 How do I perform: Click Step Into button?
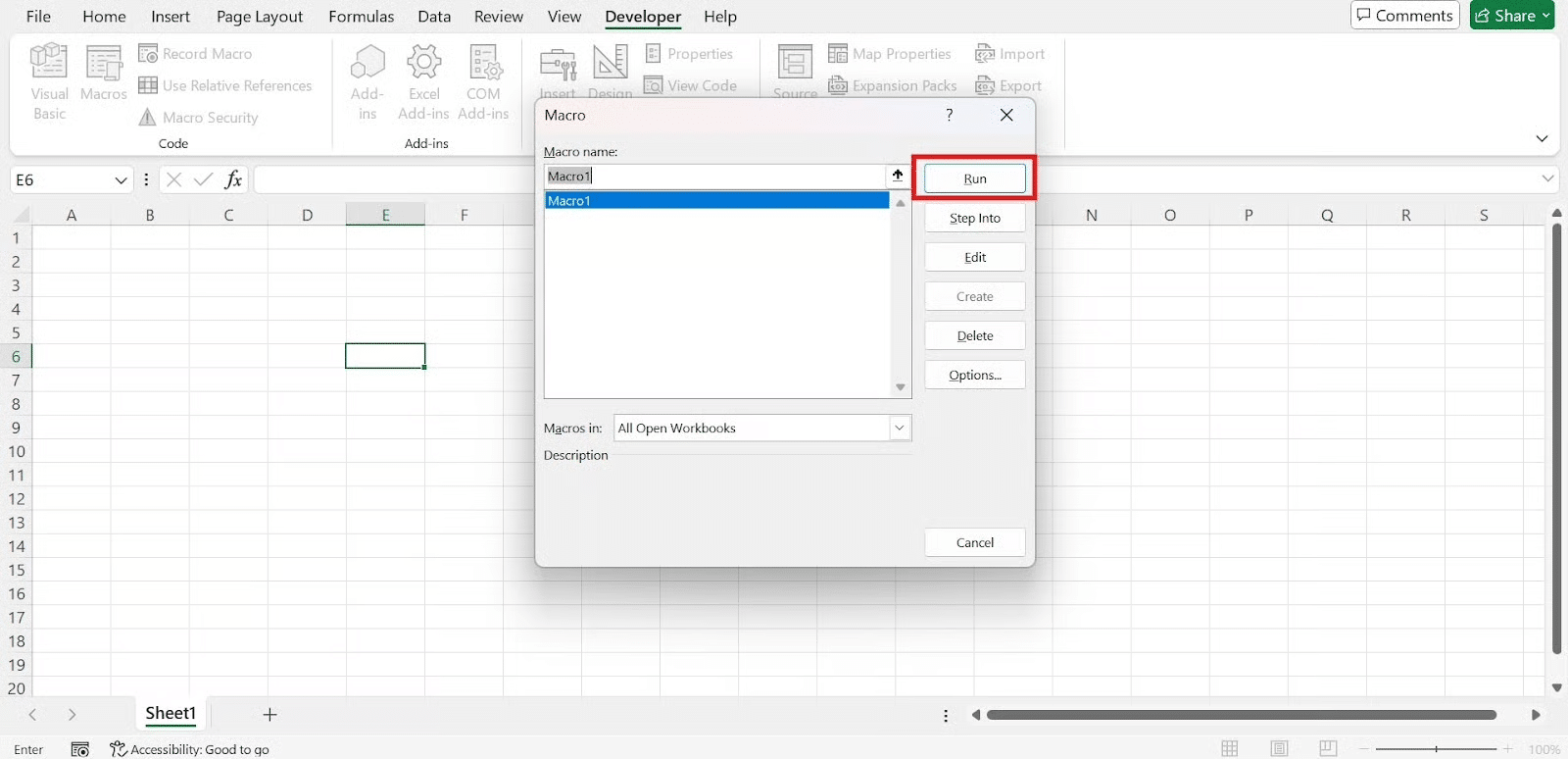pos(975,218)
